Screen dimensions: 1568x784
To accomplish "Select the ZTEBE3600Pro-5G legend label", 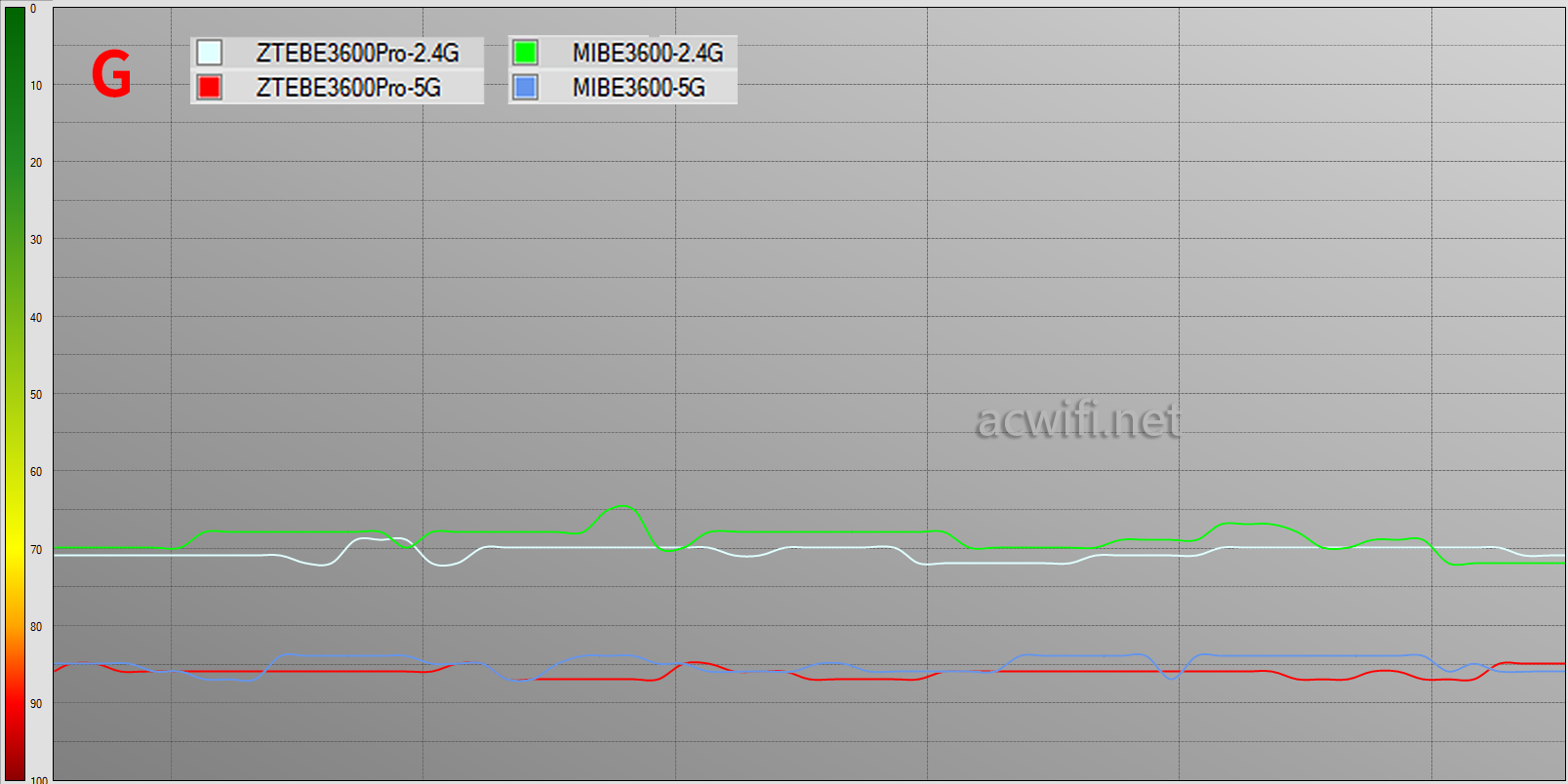I will (x=348, y=88).
